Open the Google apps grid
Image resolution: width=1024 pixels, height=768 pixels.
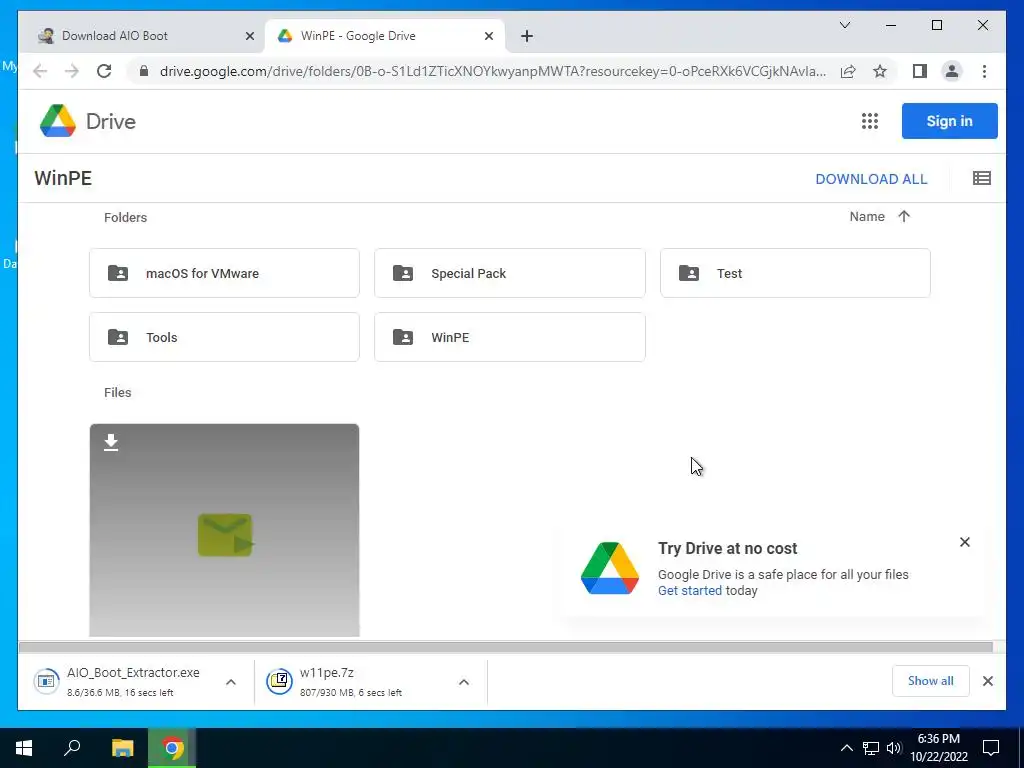(x=869, y=121)
